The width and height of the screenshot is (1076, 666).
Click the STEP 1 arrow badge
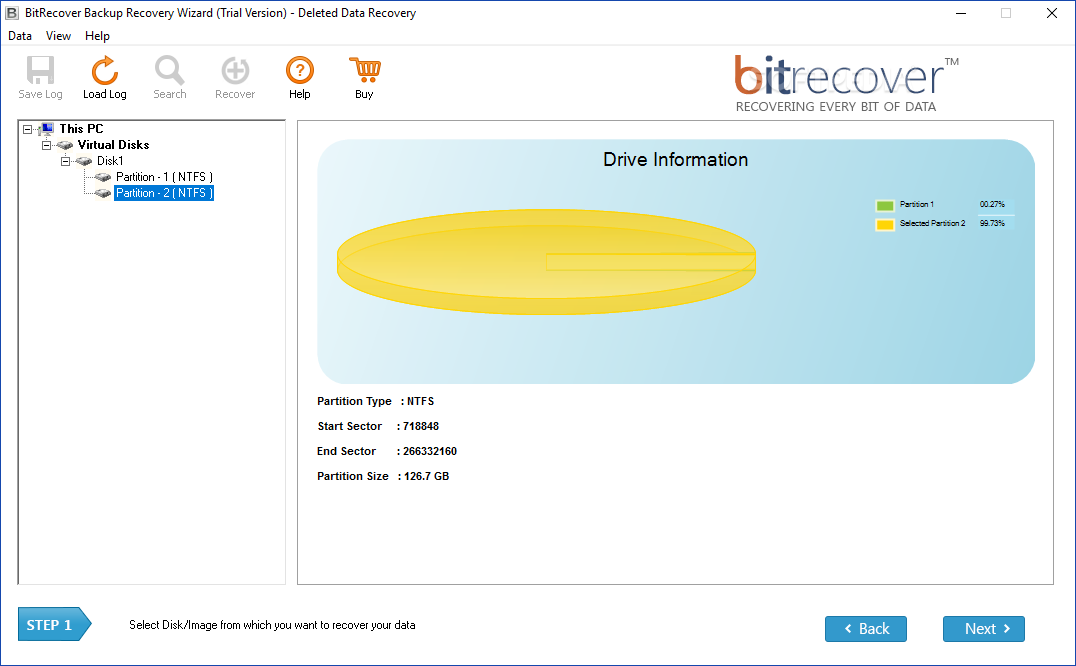tap(54, 624)
